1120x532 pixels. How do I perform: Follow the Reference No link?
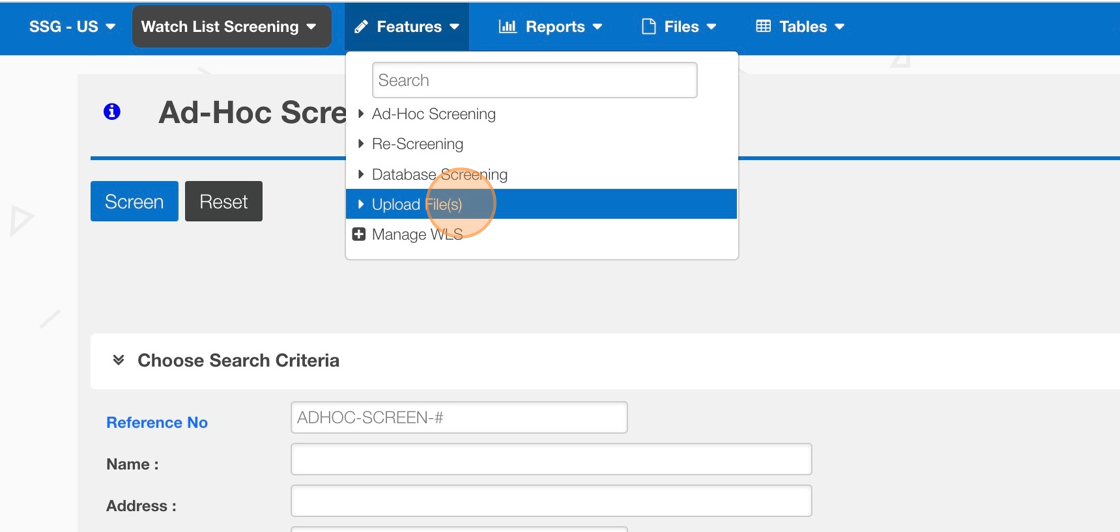[157, 422]
